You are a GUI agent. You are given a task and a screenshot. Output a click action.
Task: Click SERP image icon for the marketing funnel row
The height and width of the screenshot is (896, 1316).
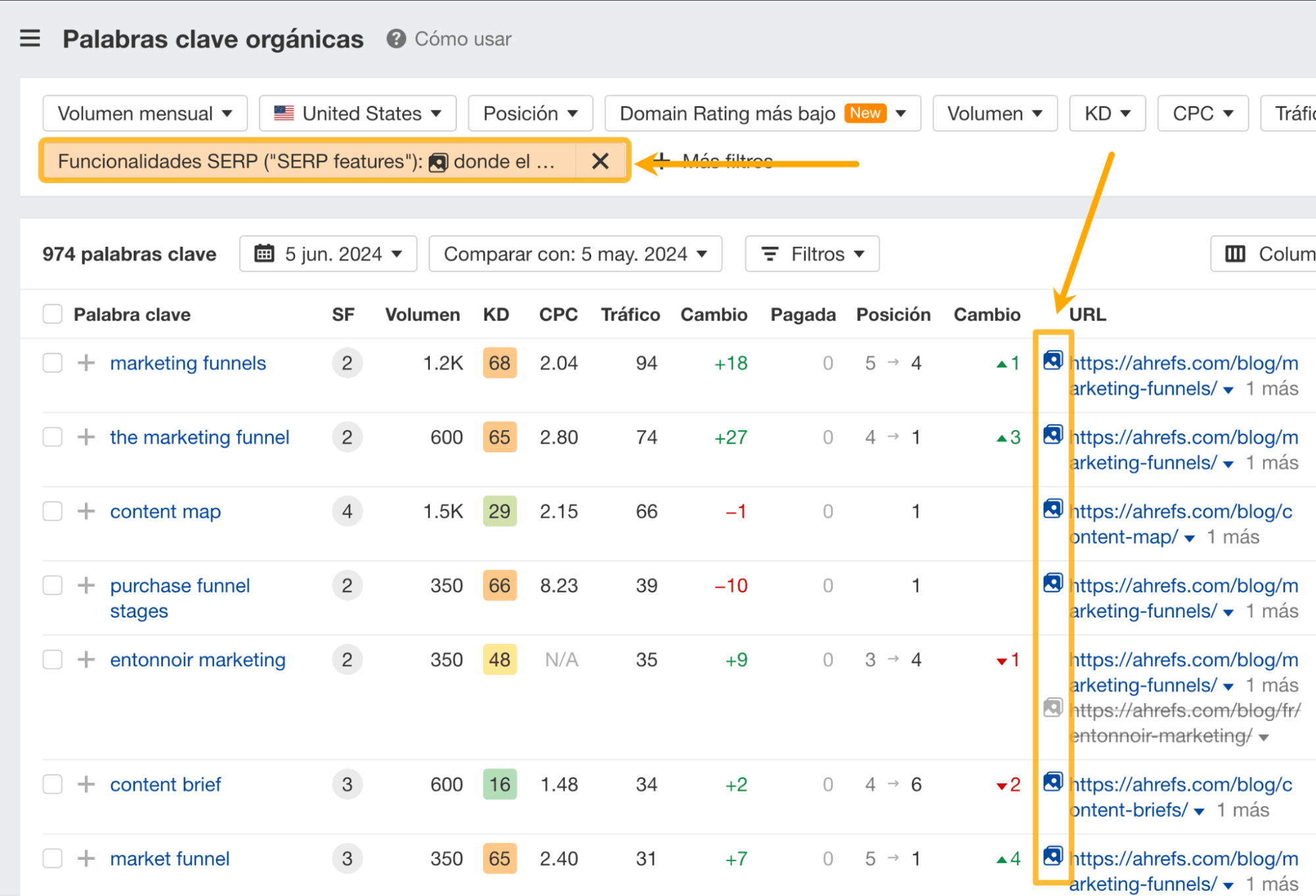click(x=1053, y=435)
